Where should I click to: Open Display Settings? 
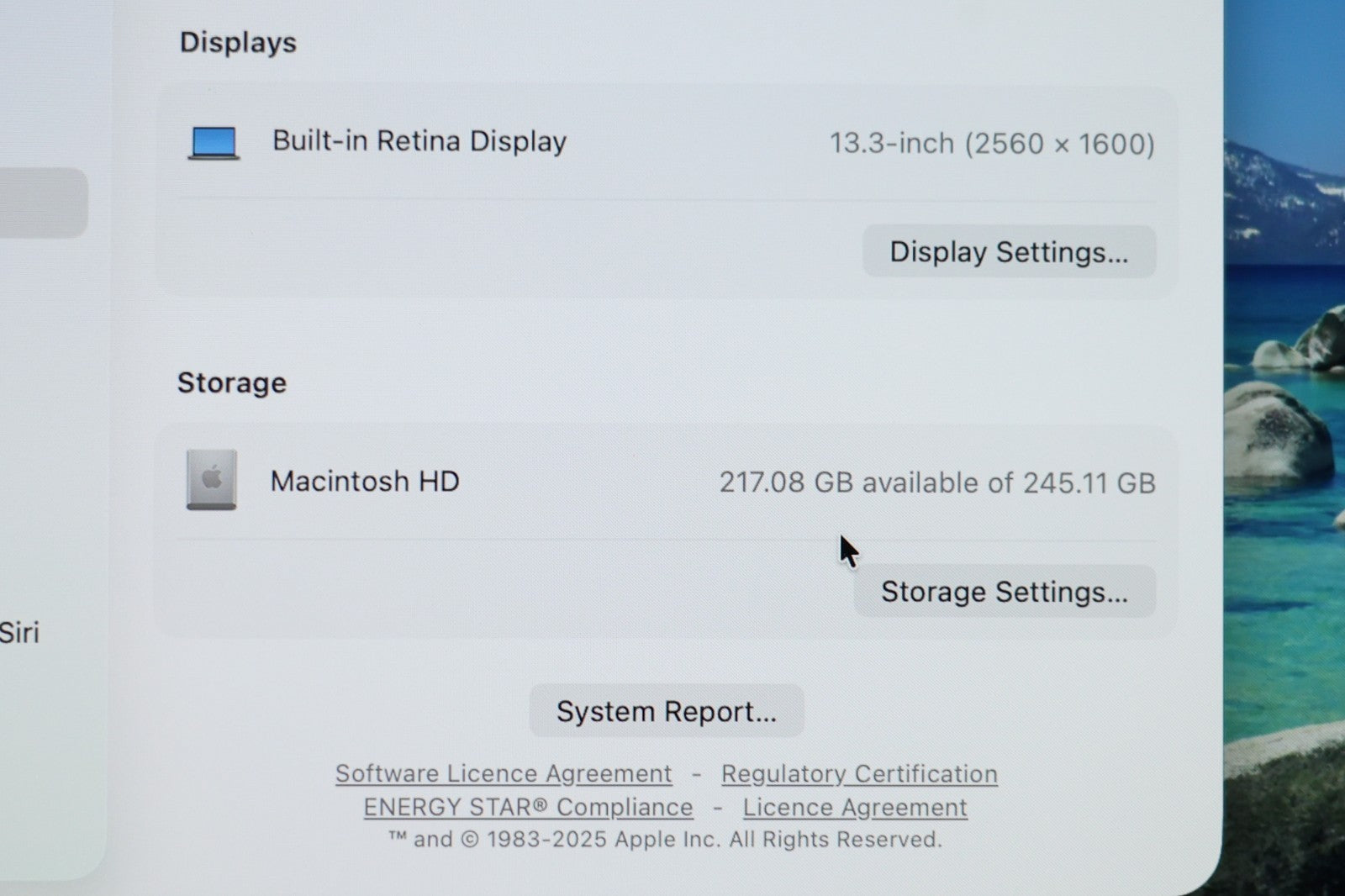click(1009, 252)
